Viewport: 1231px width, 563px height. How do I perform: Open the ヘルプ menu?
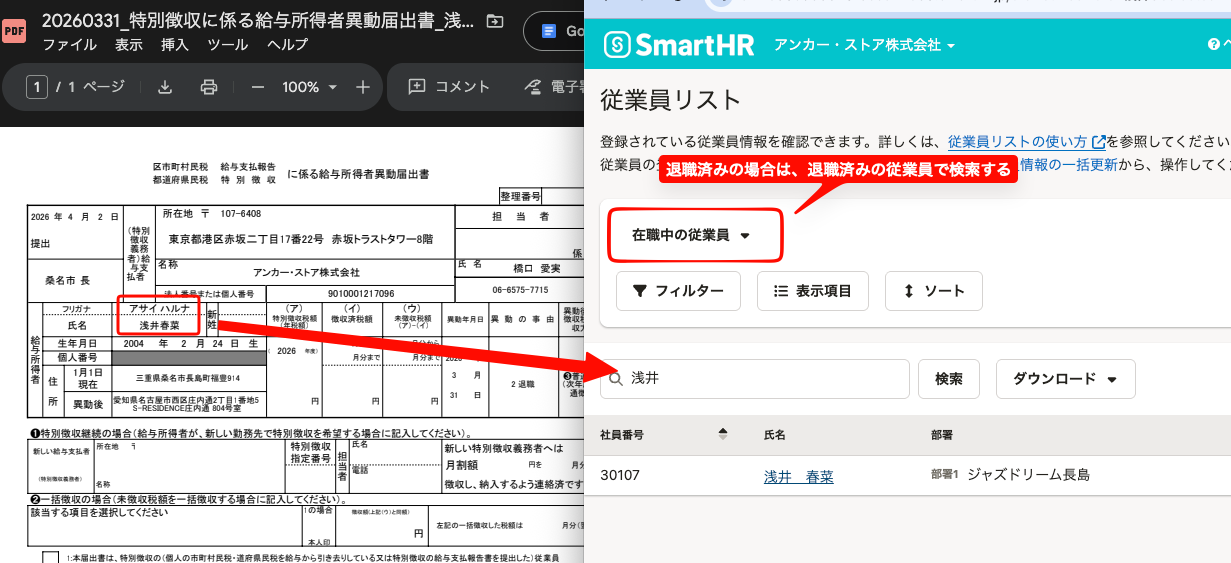[x=287, y=45]
